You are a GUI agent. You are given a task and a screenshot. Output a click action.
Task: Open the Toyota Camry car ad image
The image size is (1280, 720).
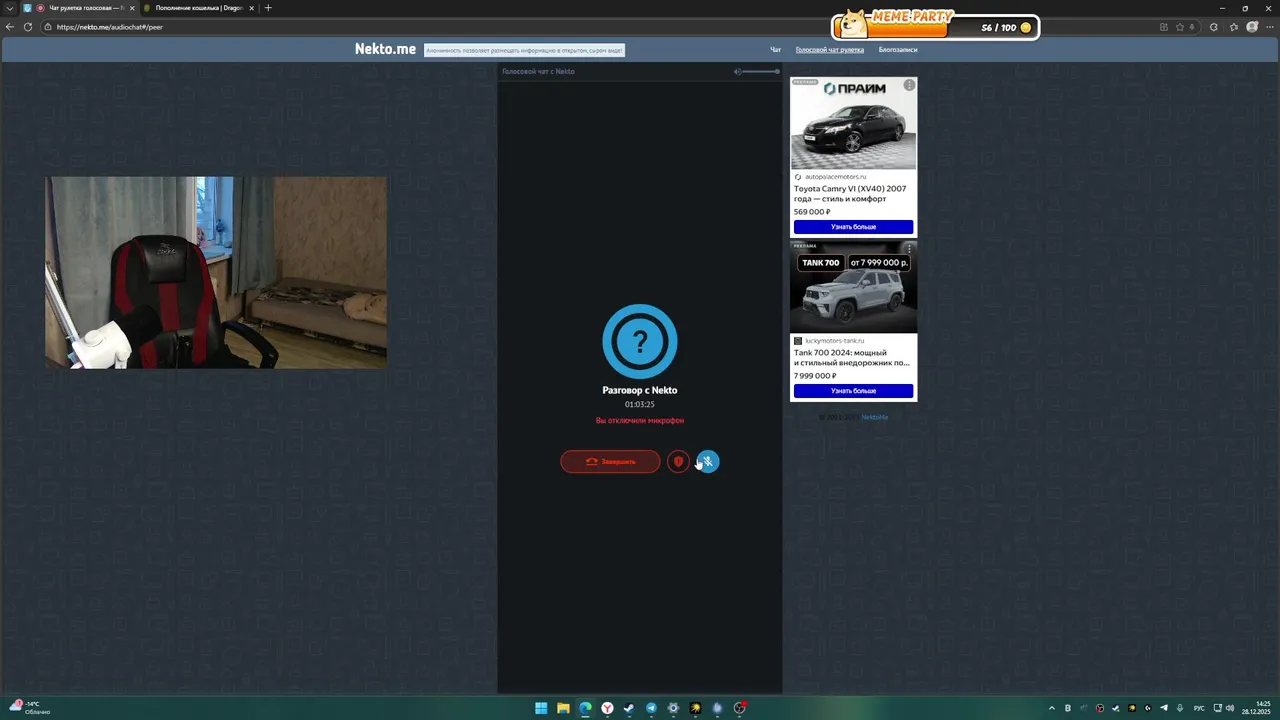(x=853, y=124)
